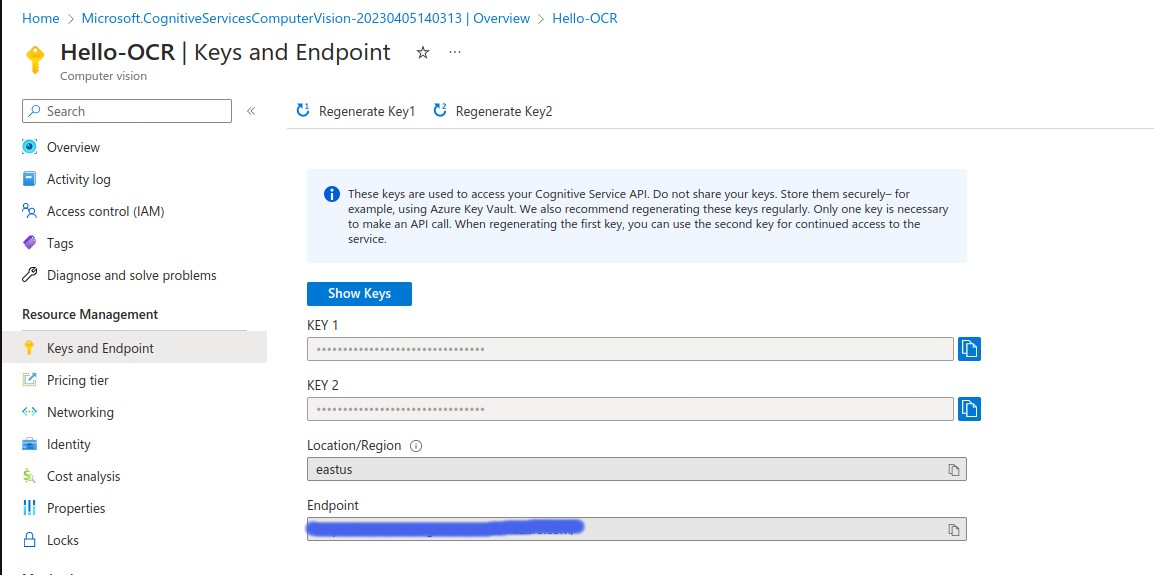This screenshot has height=575, width=1154.
Task: Open Activity log in the sidebar
Action: [79, 179]
